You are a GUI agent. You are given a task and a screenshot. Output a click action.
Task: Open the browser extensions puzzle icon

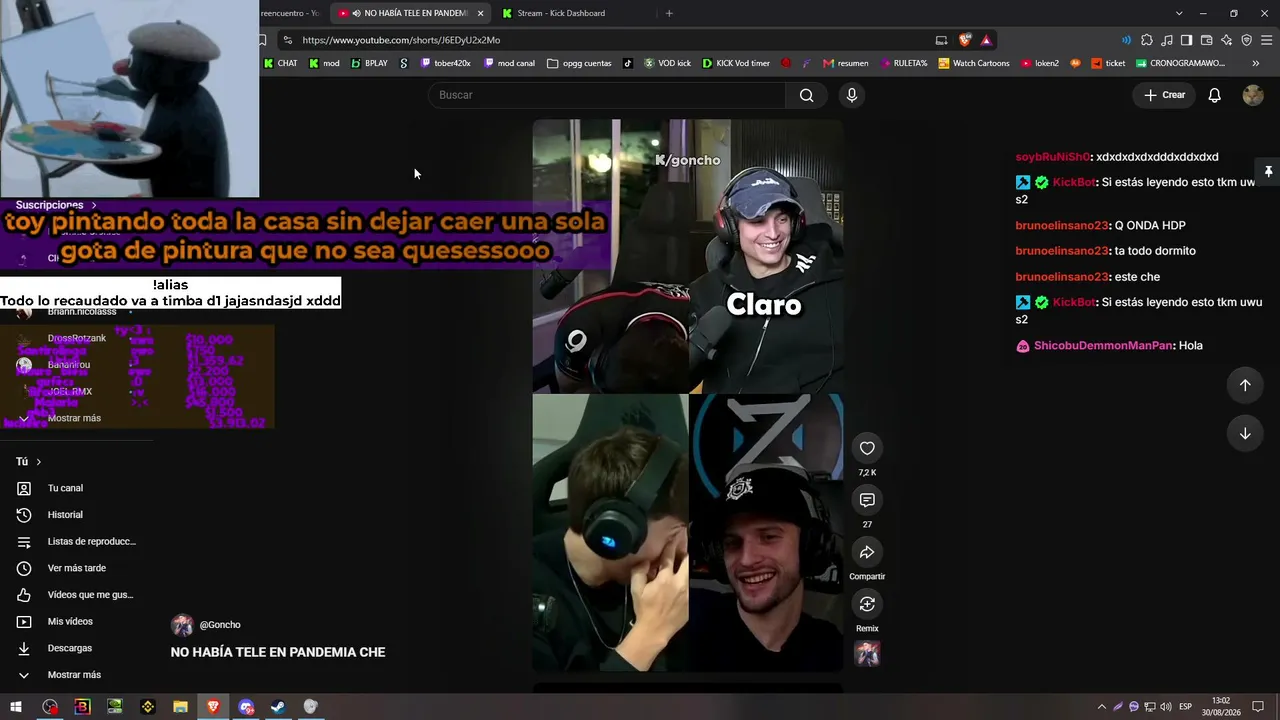pos(1147,40)
